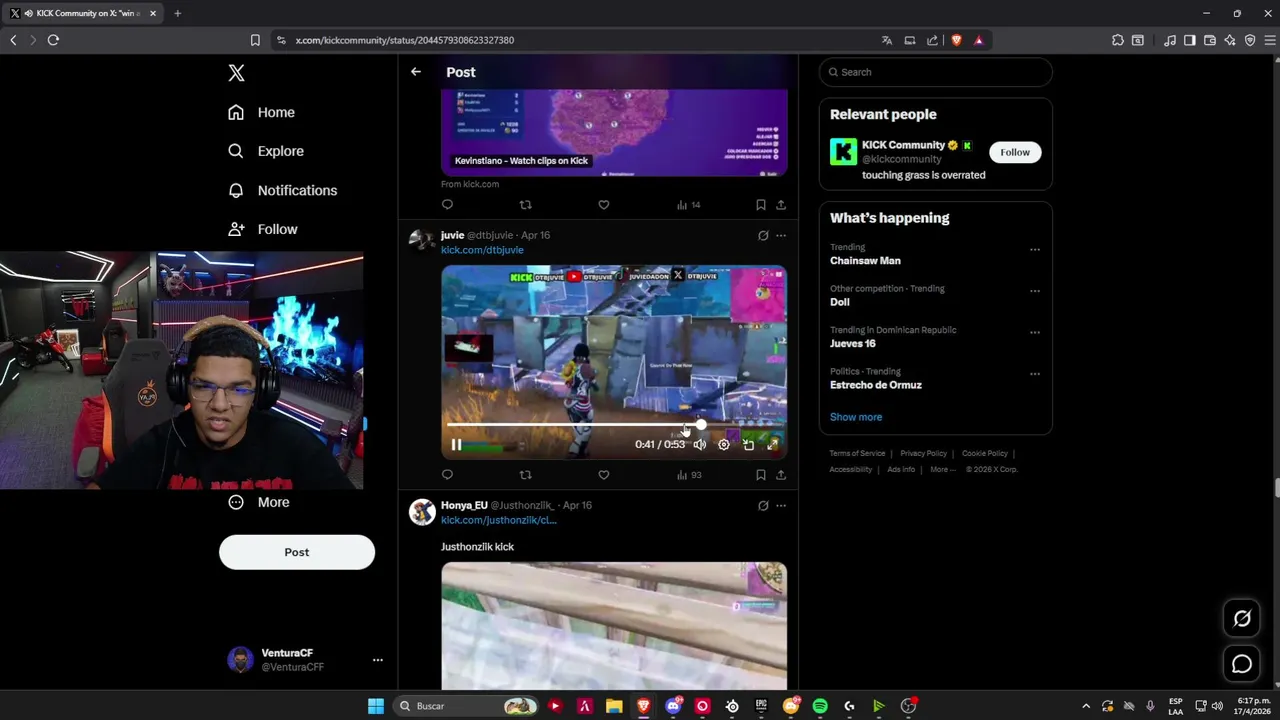Mute the video volume
This screenshot has width=1280, height=720.
[700, 445]
